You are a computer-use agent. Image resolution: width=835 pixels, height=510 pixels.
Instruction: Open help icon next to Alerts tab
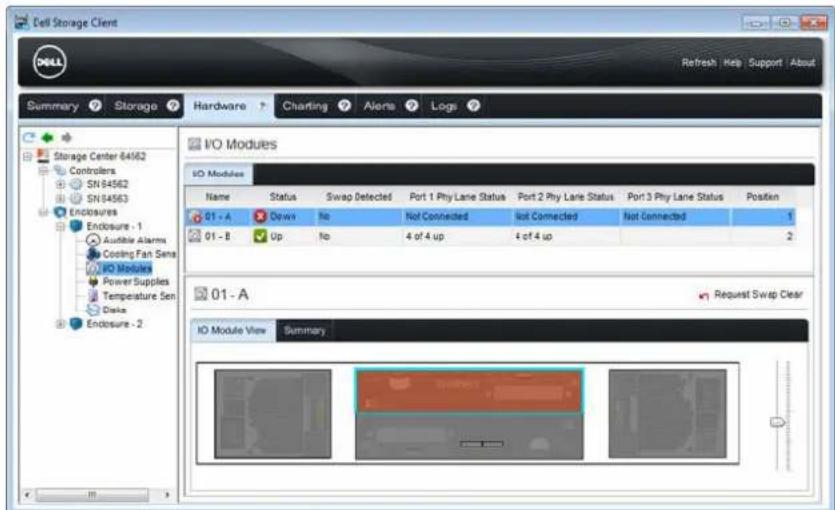pos(412,105)
